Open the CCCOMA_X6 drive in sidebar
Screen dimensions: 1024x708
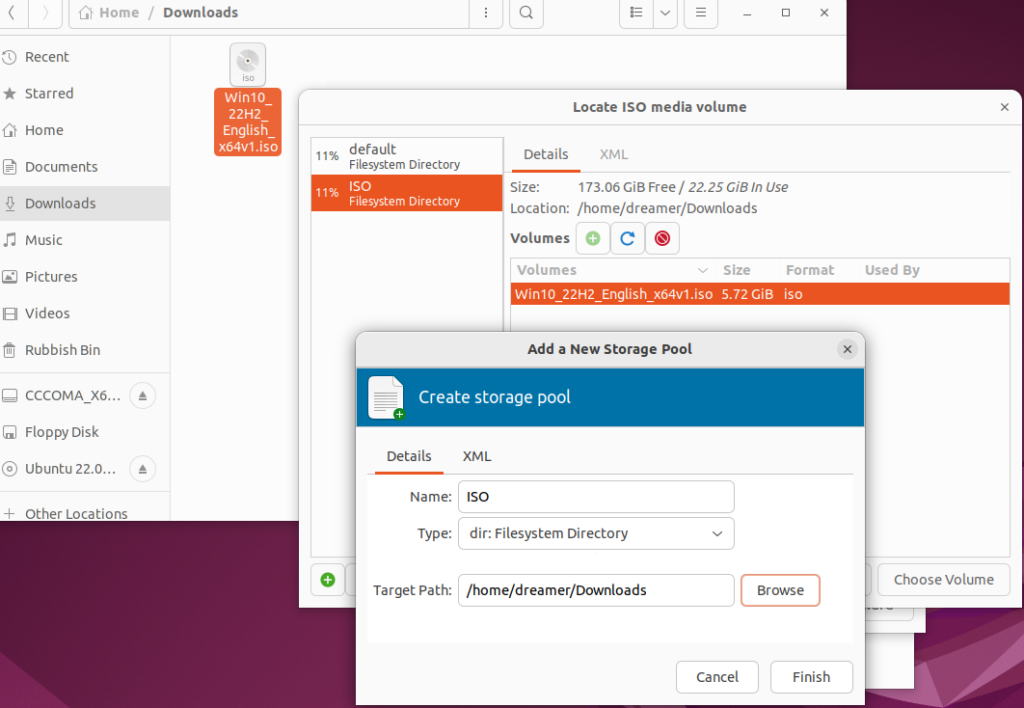tap(63, 396)
